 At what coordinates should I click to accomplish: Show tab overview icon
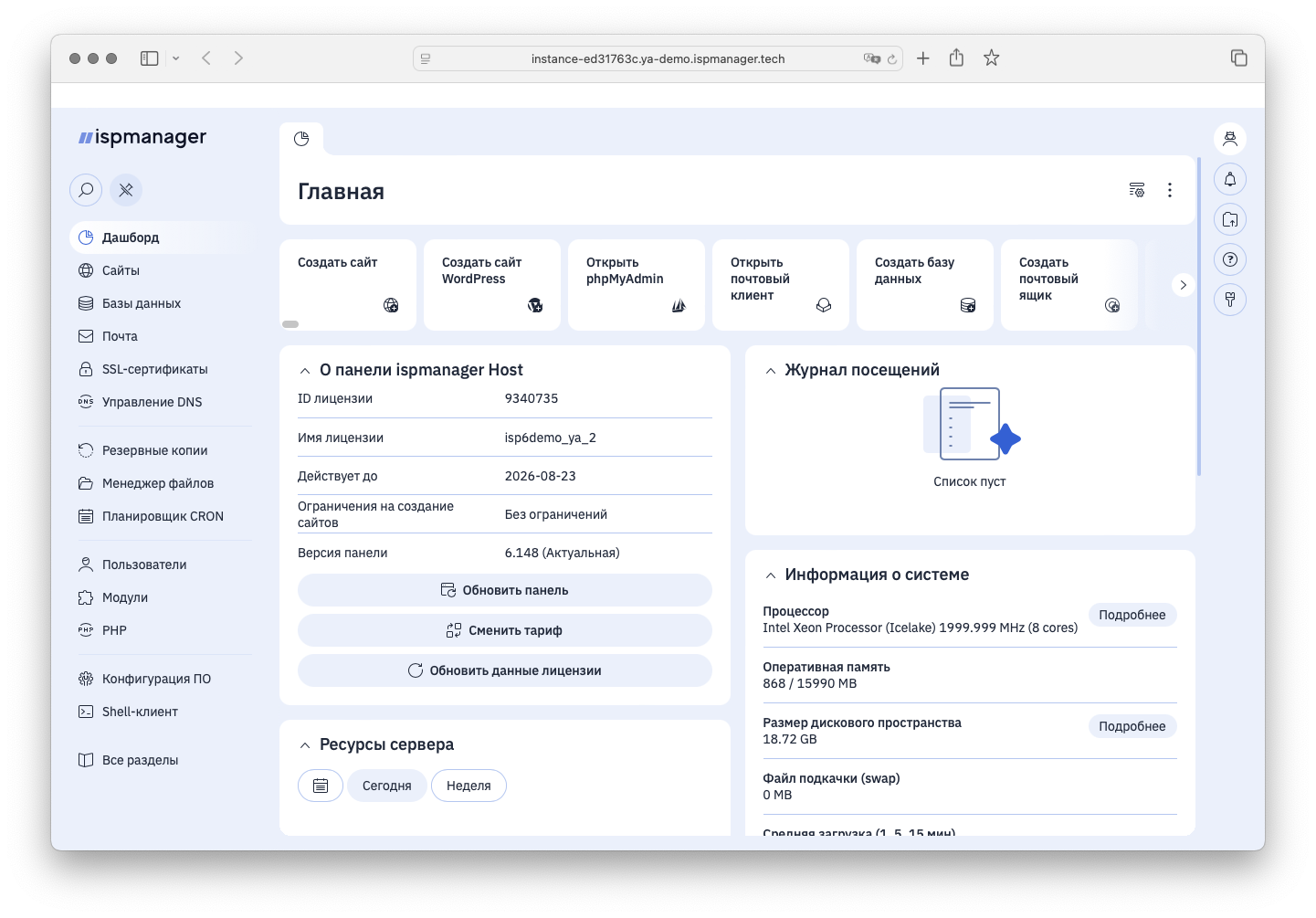1239,58
